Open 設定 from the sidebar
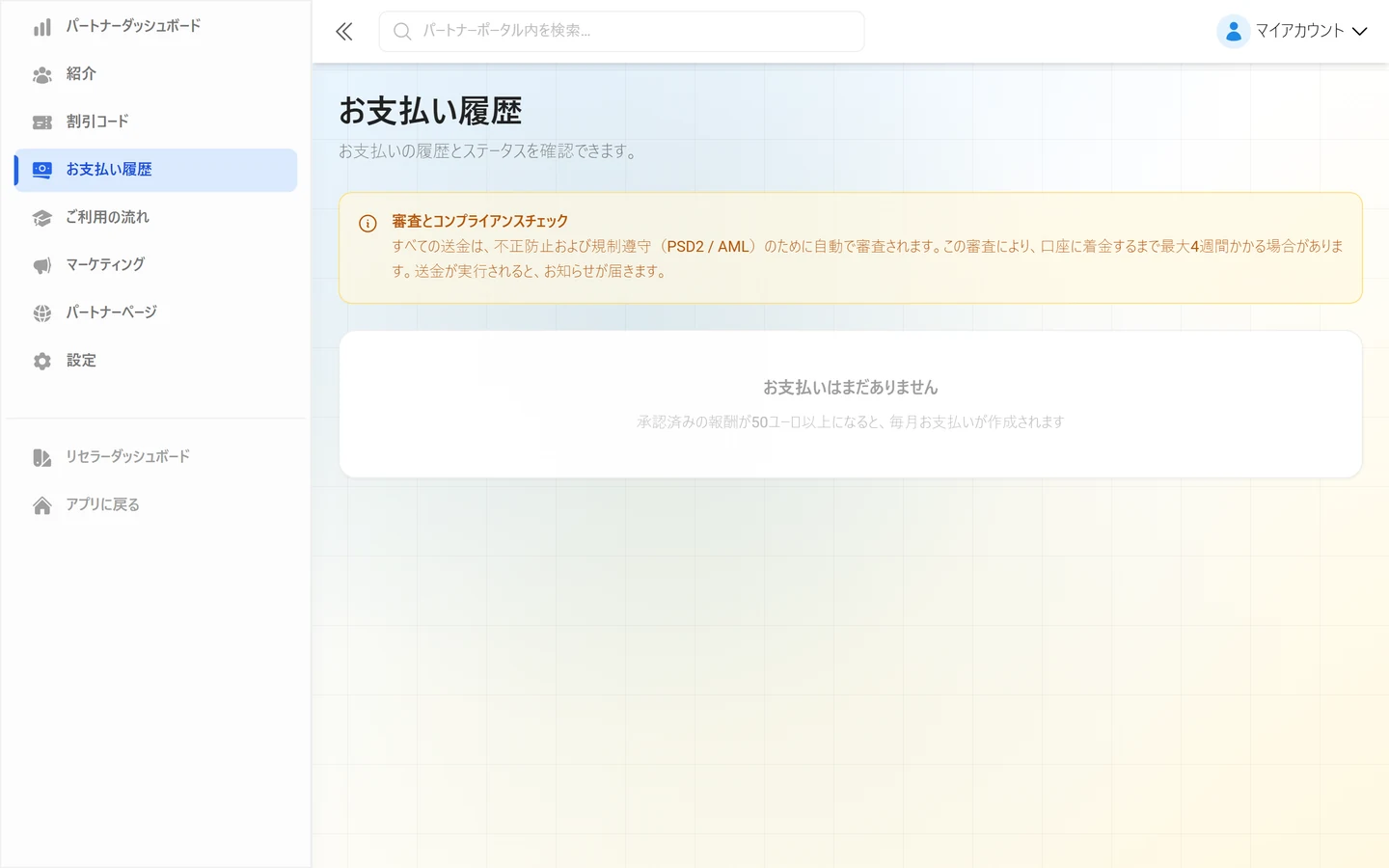This screenshot has width=1389, height=868. pyautogui.click(x=155, y=361)
